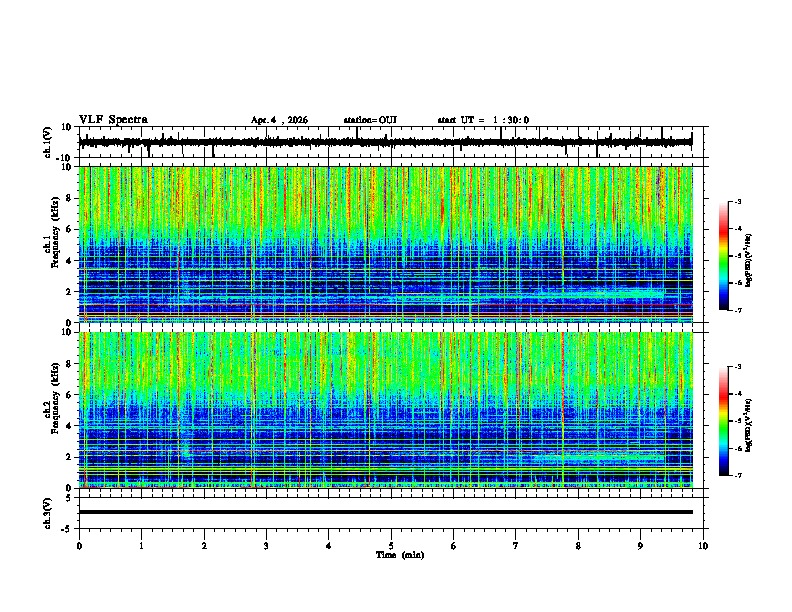Click time axis tick label 4

[x=329, y=546]
